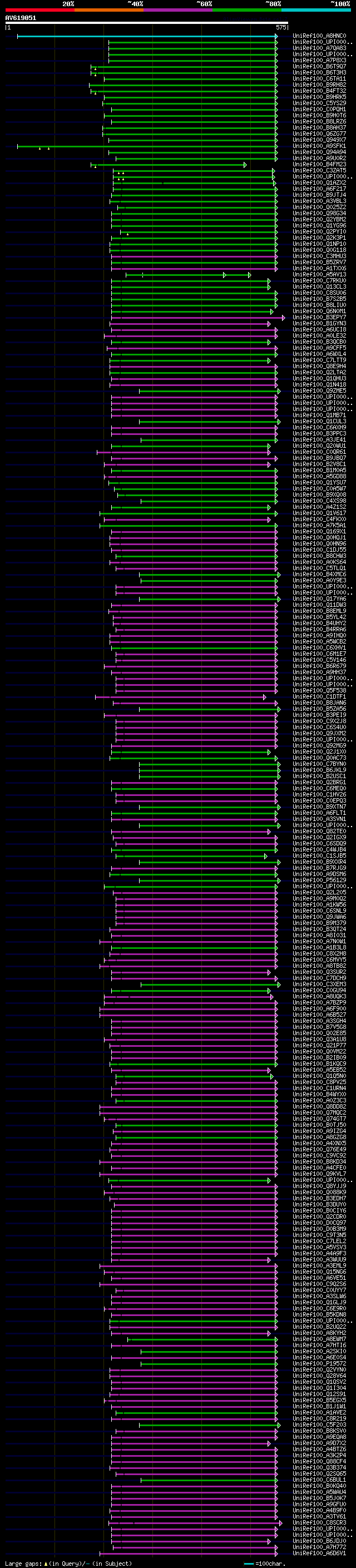356x1568 pixels.
Task: Select hit label UniRef100_Q17YA6
Action: (x=319, y=599)
